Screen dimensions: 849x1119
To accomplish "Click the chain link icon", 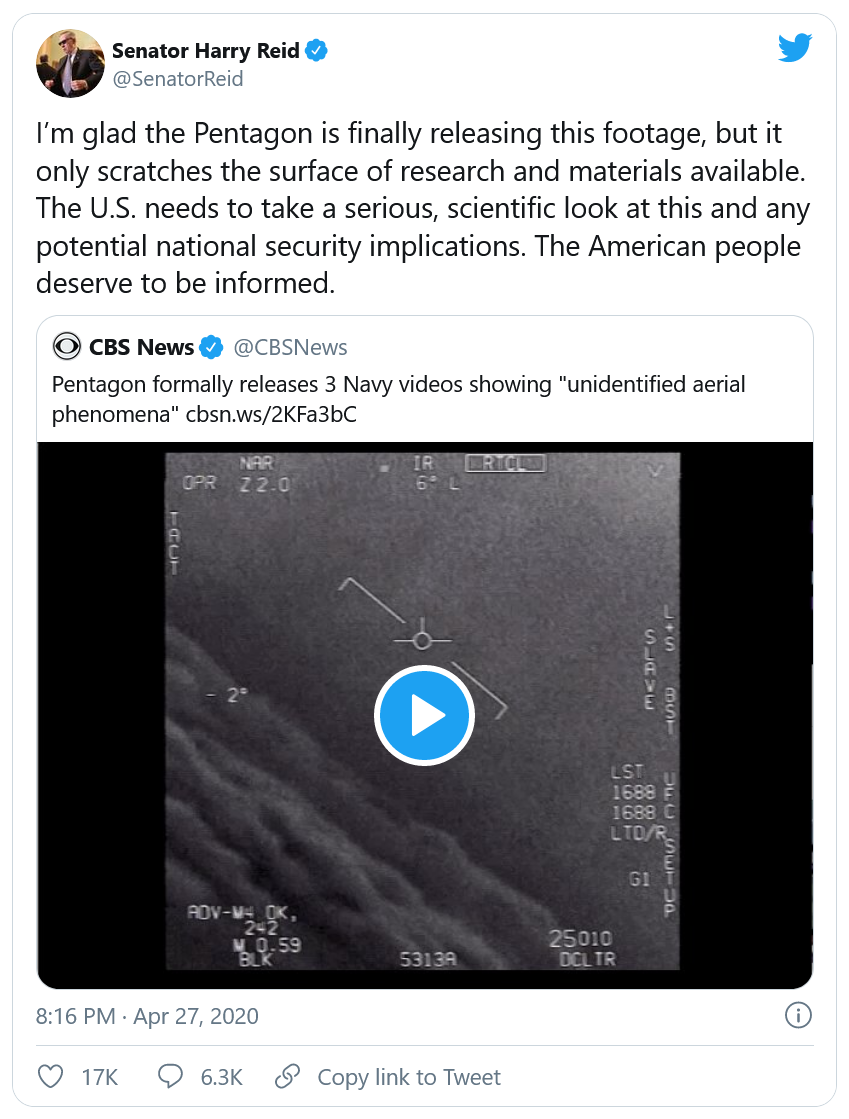I will 287,1076.
